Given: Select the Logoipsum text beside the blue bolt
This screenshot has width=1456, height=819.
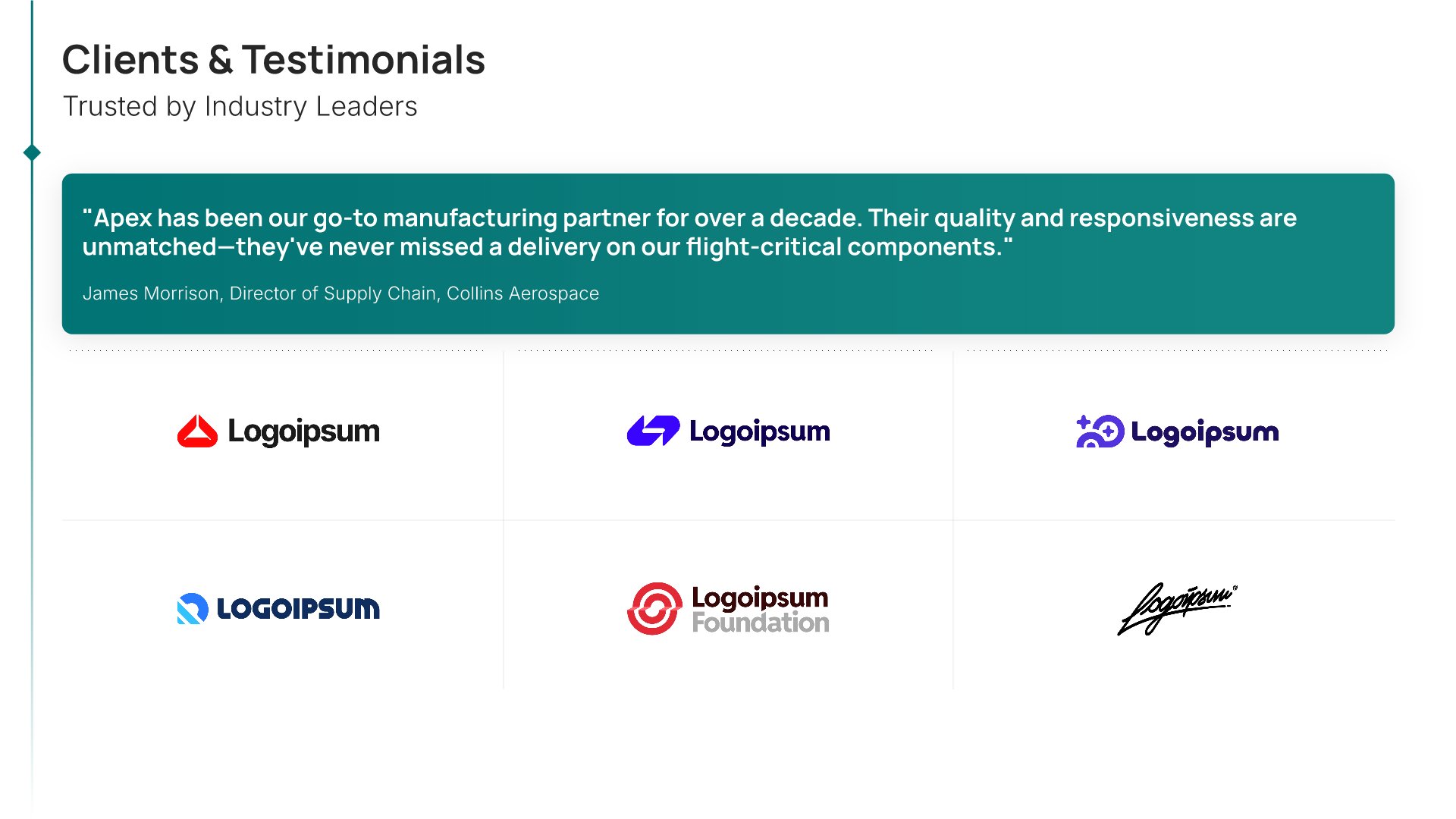Looking at the screenshot, I should [759, 431].
